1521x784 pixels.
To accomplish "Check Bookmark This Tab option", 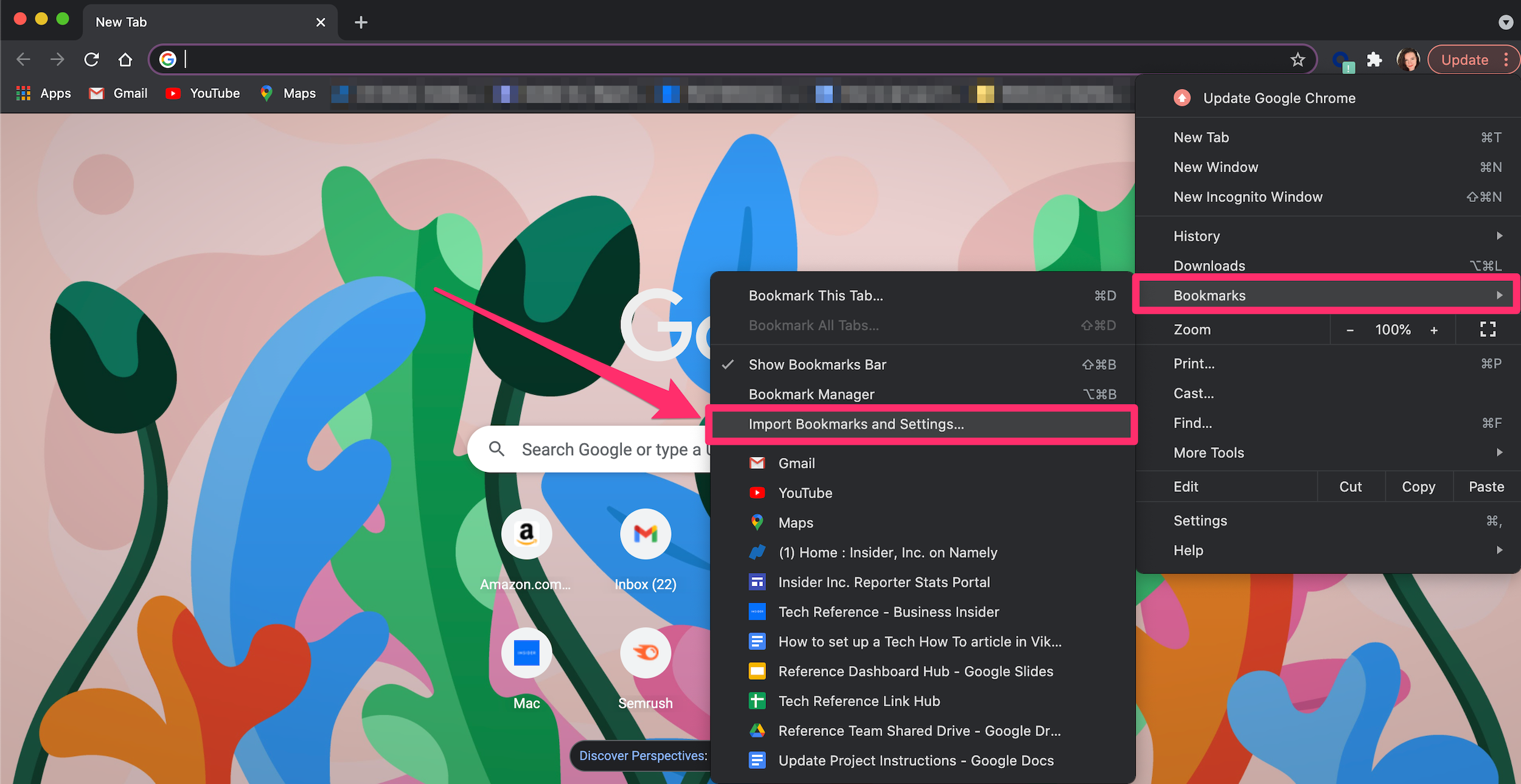I will tap(815, 295).
